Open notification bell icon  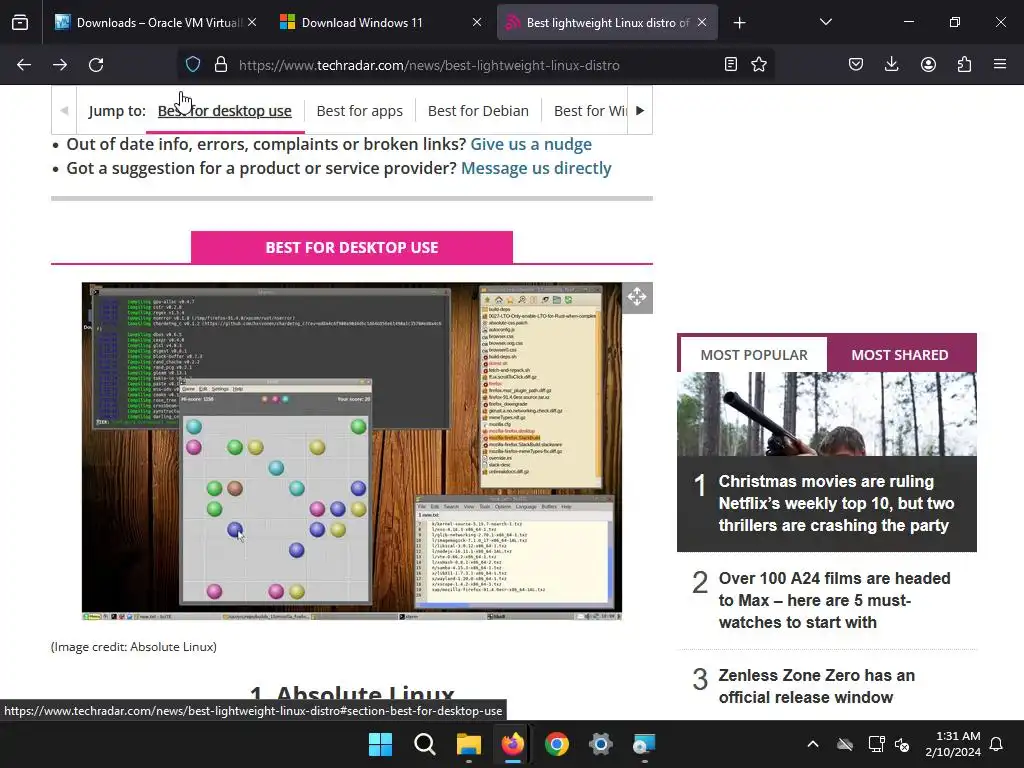click(997, 744)
